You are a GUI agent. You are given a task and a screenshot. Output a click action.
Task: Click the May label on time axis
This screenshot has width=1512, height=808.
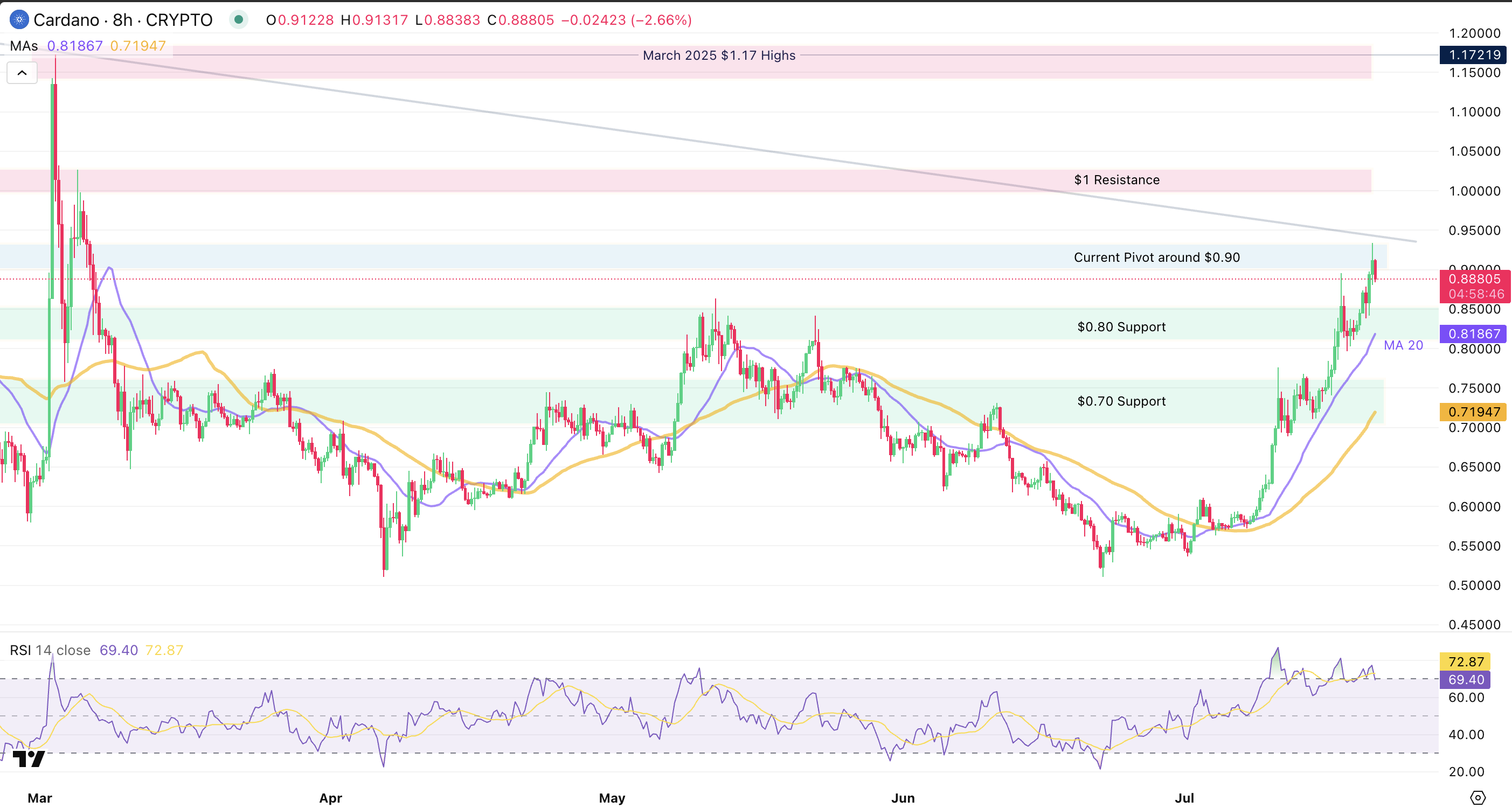[612, 798]
